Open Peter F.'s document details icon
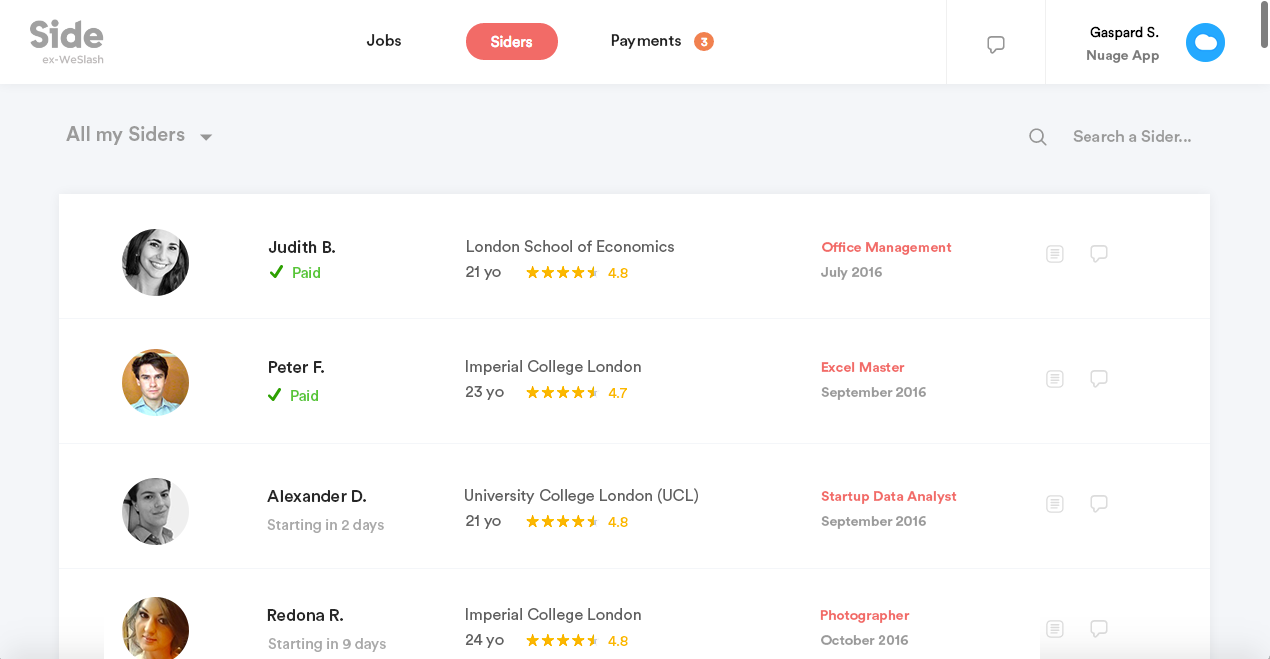Viewport: 1270px width, 659px height. click(x=1054, y=379)
